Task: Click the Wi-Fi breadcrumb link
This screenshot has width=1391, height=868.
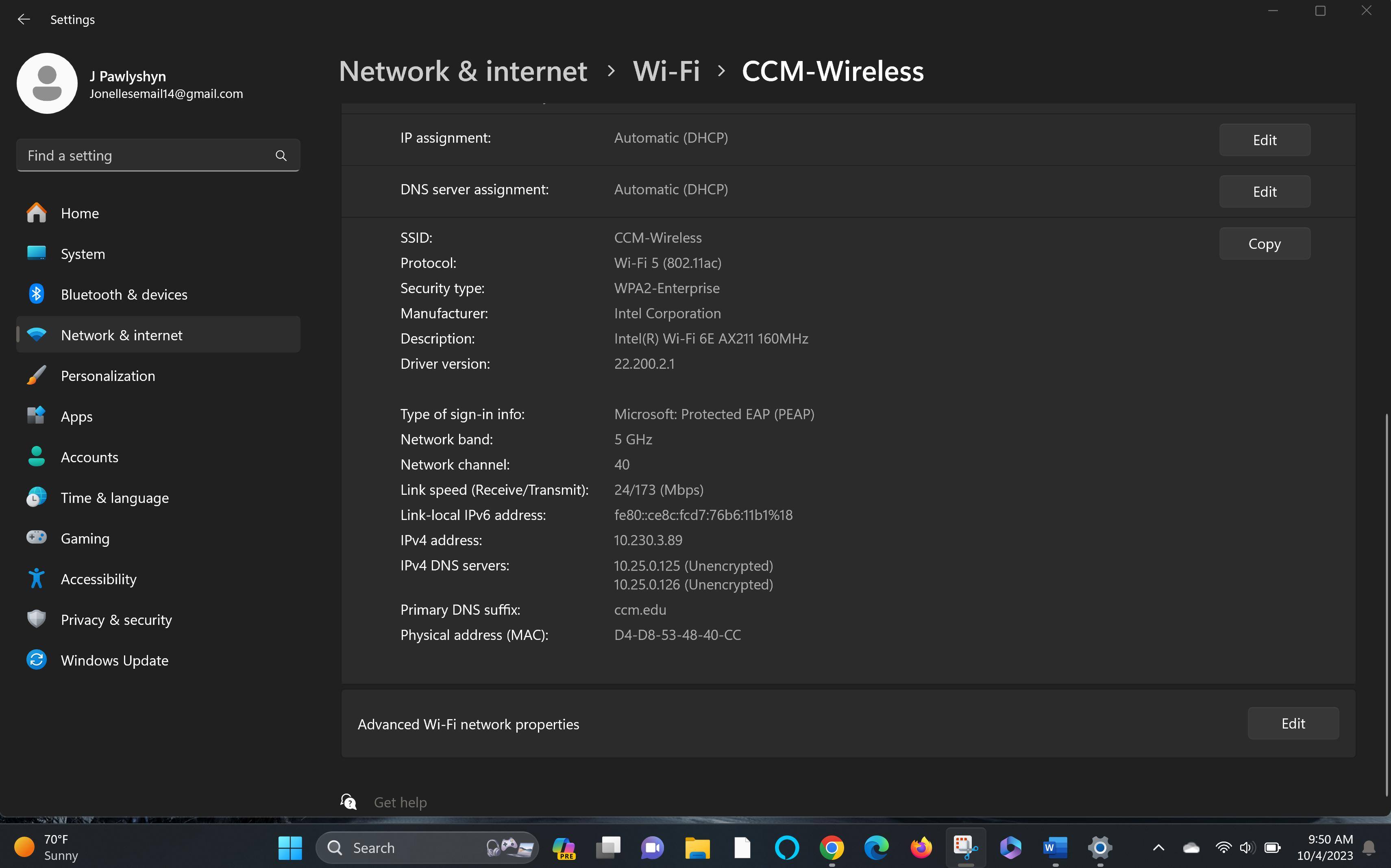Action: pyautogui.click(x=666, y=71)
